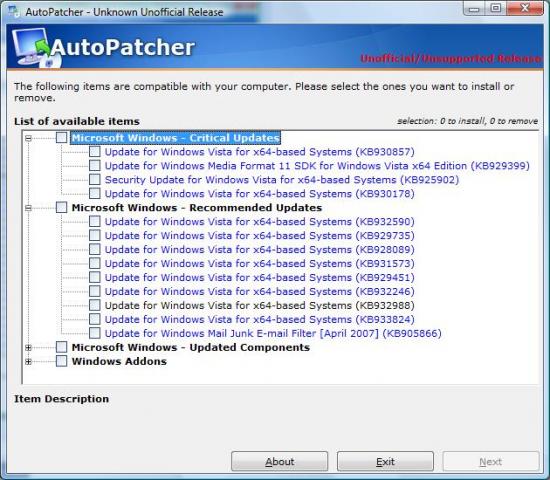The image size is (550, 480).
Task: Check the Recommended Updates group checkbox
Action: 61,207
